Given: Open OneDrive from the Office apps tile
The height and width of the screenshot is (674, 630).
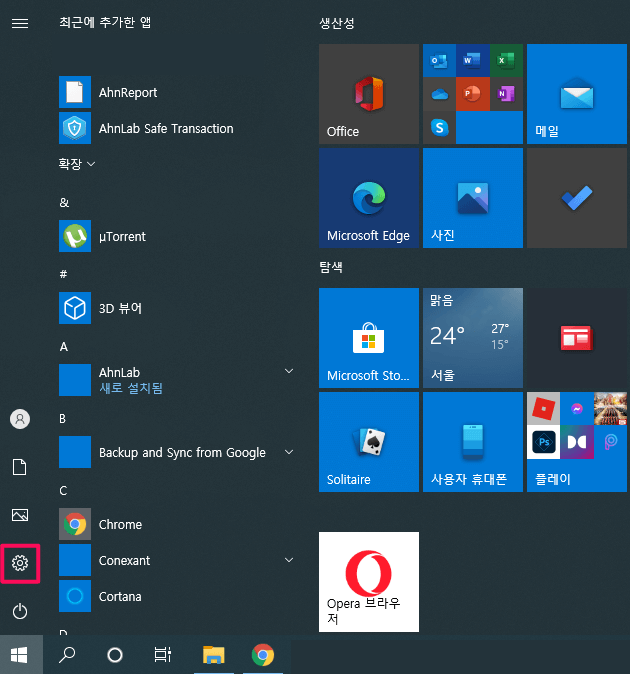Looking at the screenshot, I should [439, 94].
